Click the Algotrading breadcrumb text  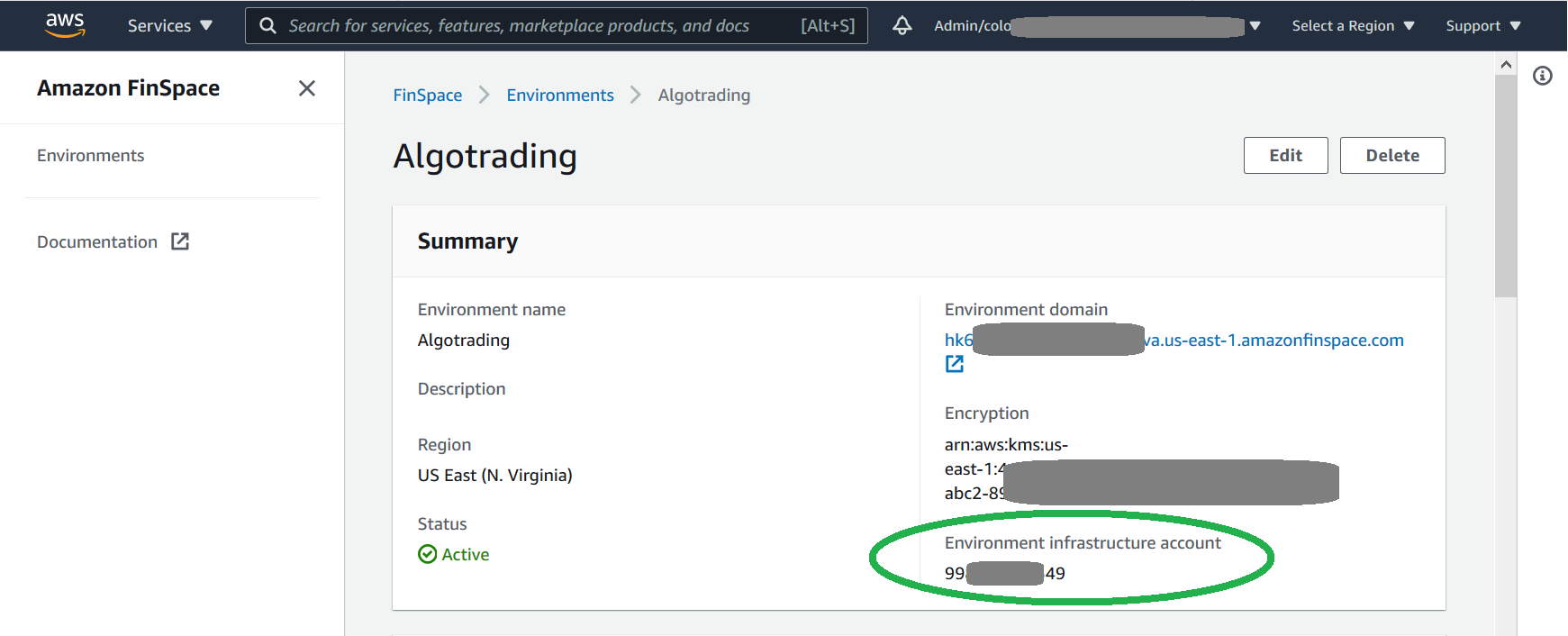pos(703,95)
